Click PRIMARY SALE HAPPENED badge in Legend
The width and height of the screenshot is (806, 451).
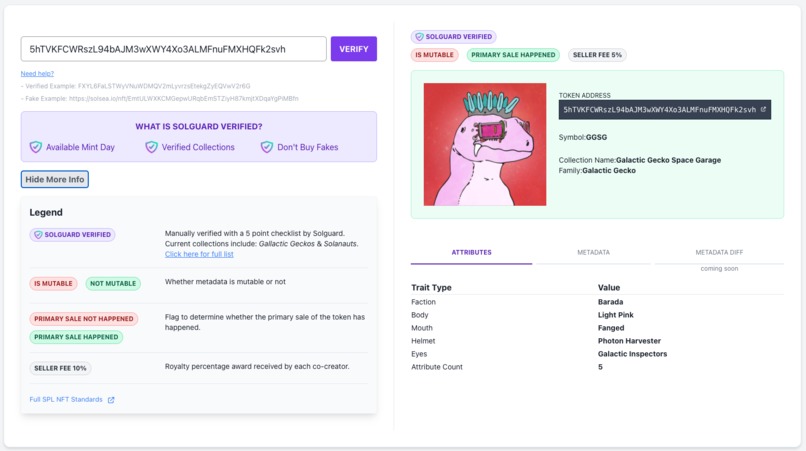(x=76, y=337)
